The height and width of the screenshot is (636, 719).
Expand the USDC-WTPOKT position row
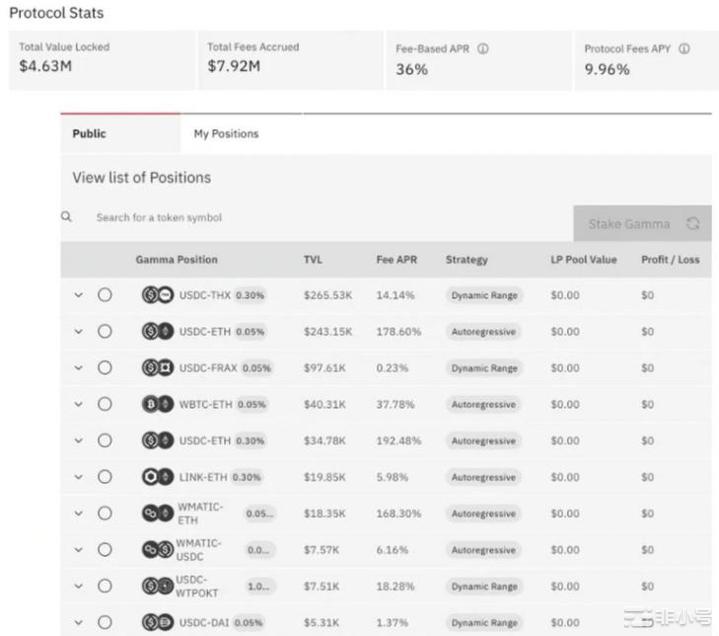coord(79,586)
